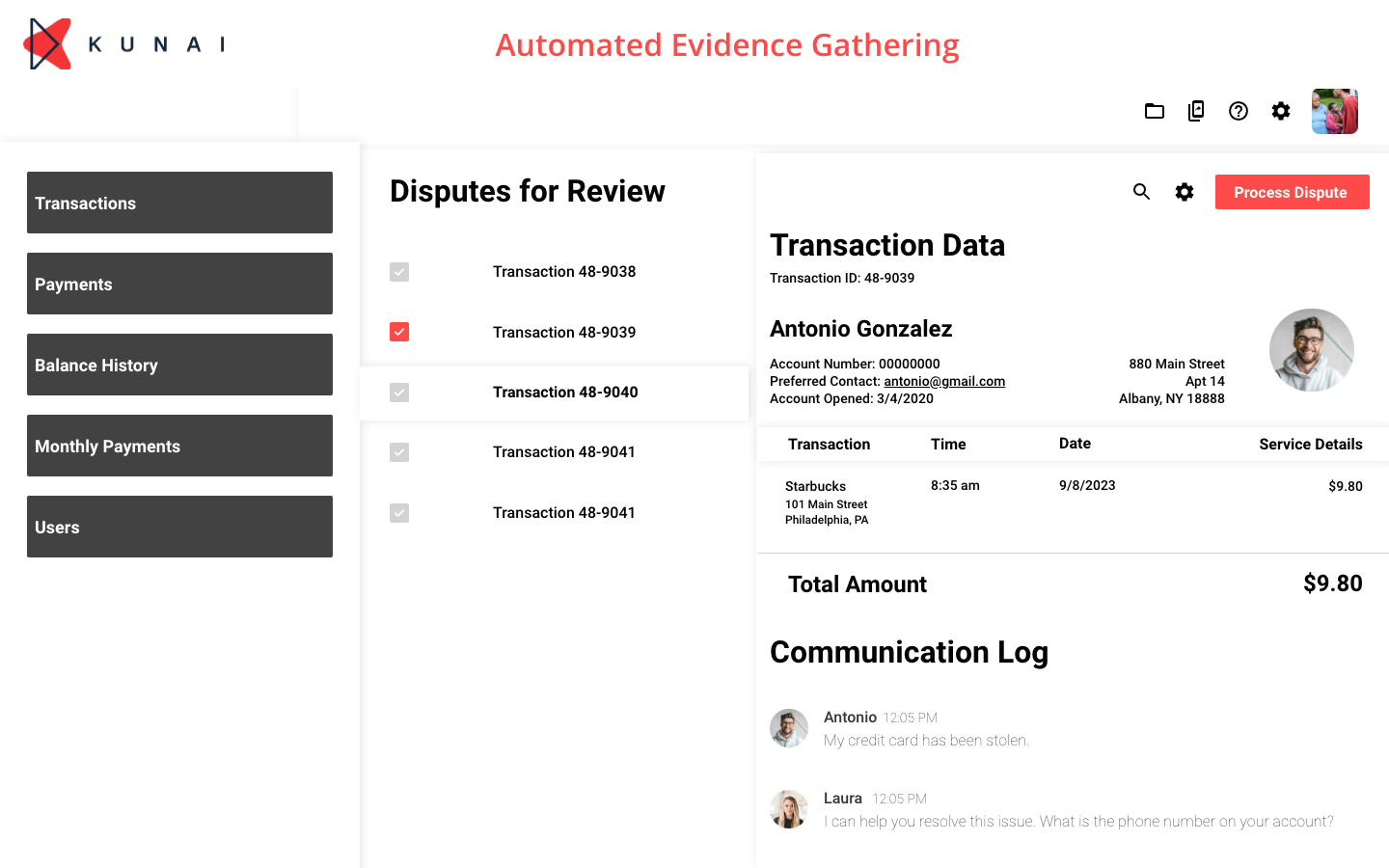This screenshot has height=868, width=1389.
Task: Open the antonio@gmail.com email link
Action: [x=944, y=381]
